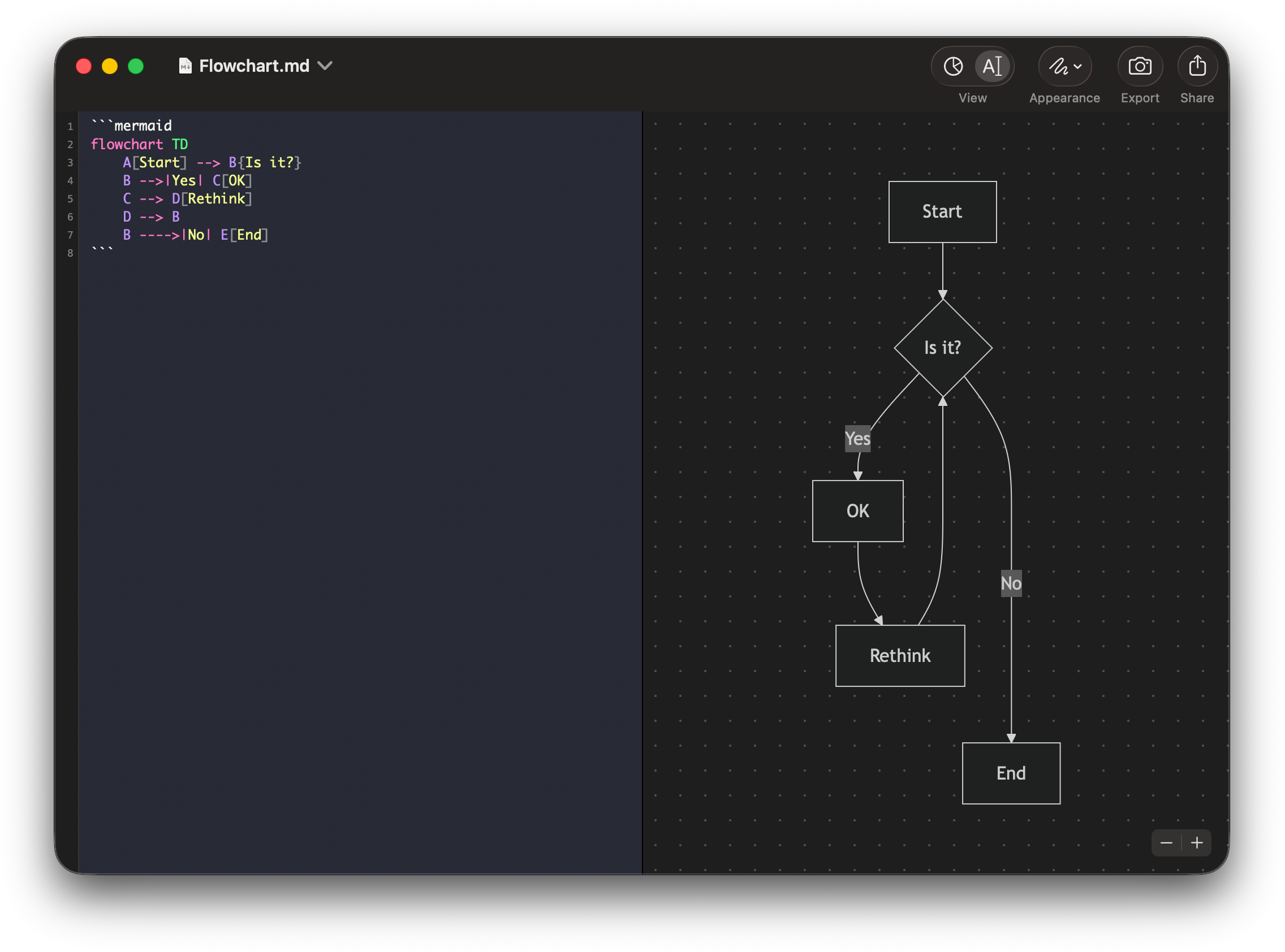Click the Share icon
1285x952 pixels.
click(x=1197, y=66)
